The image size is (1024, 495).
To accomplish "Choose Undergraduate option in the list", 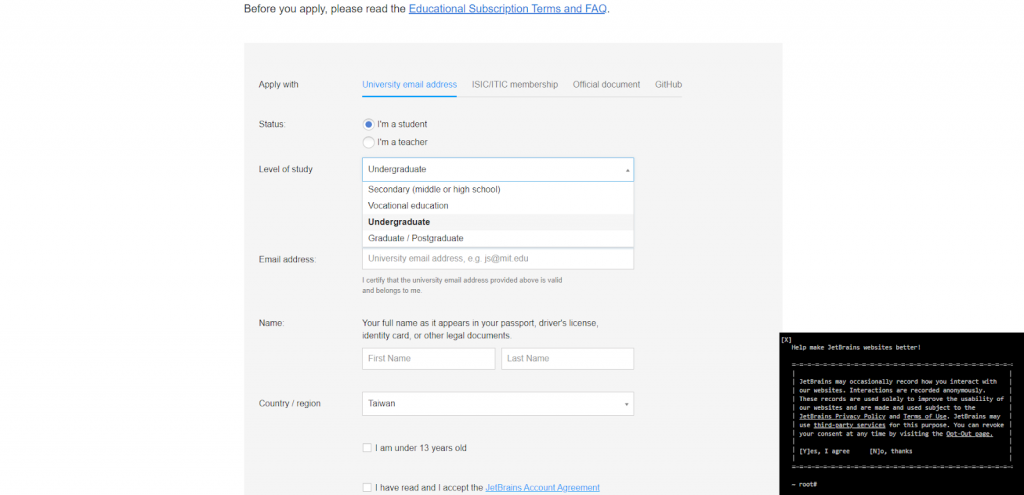I will pos(498,222).
